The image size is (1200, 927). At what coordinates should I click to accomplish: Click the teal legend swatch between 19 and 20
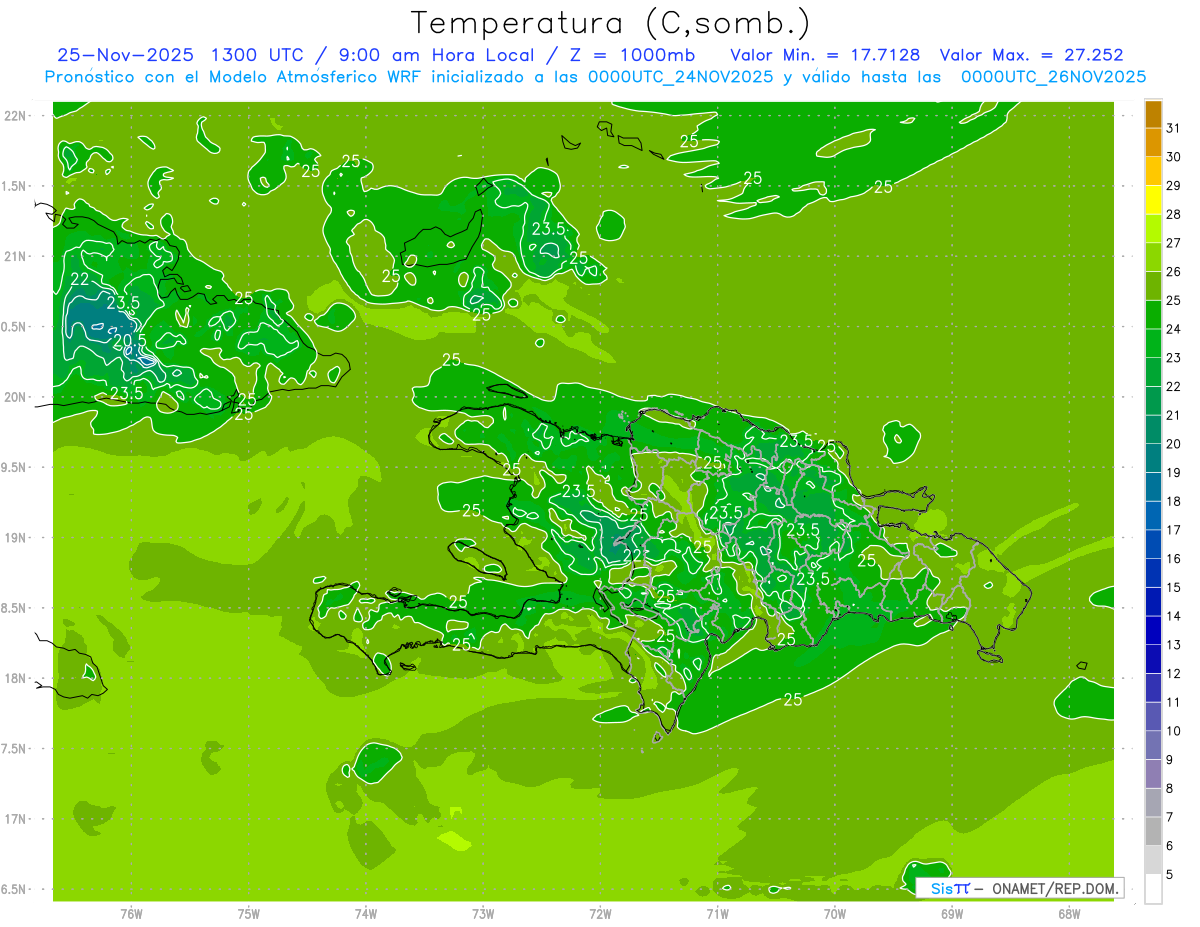pos(1153,458)
